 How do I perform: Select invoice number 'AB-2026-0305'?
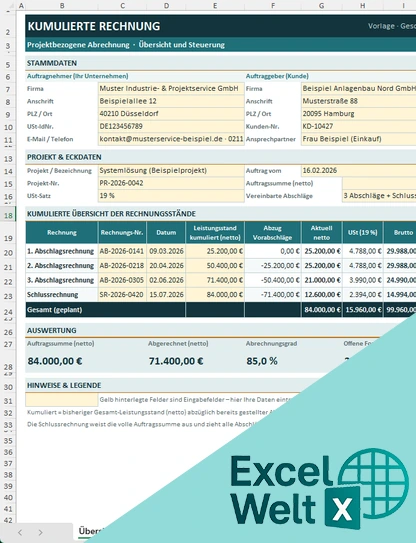click(122, 280)
